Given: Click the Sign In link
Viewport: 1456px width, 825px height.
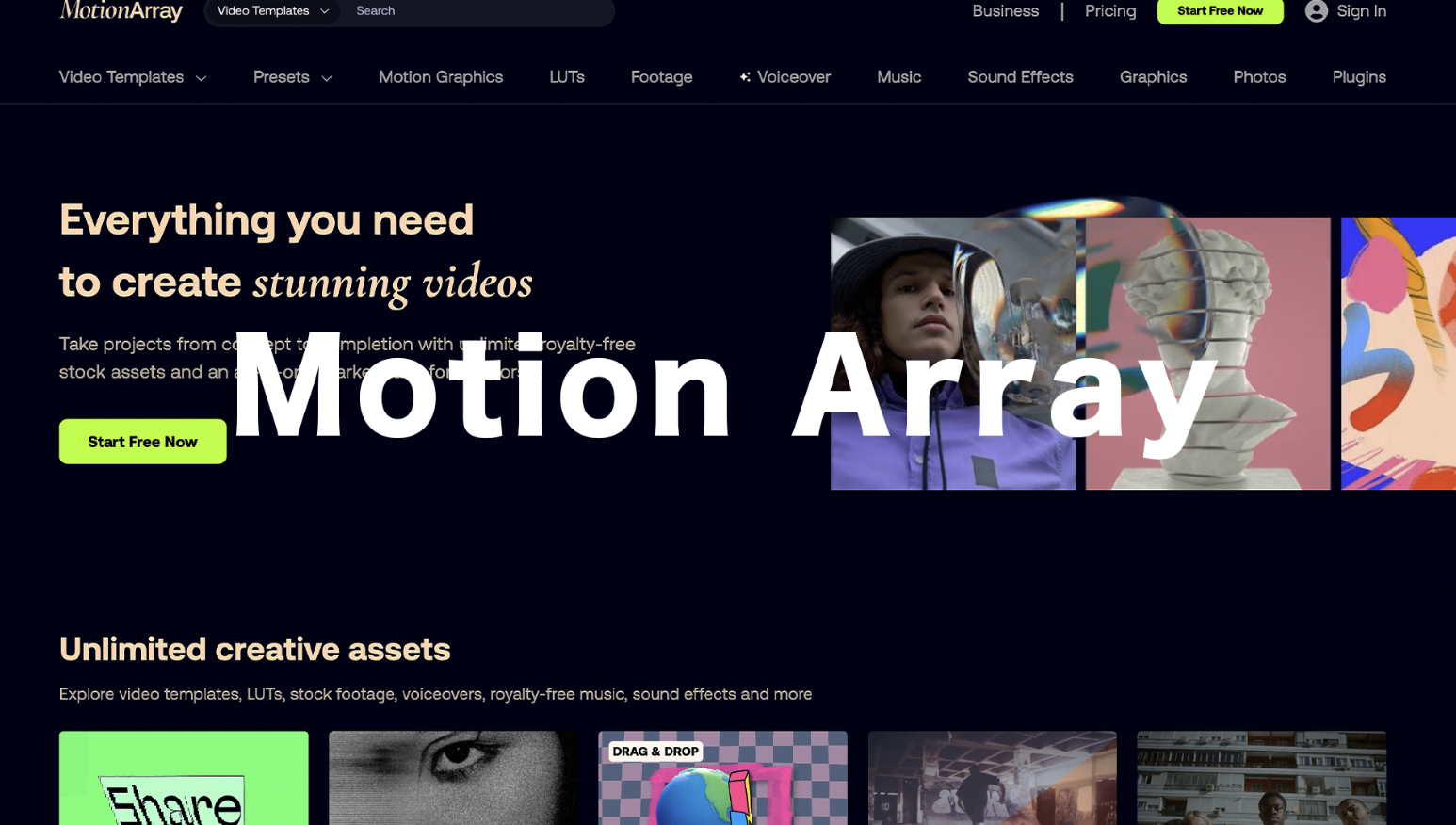Looking at the screenshot, I should pyautogui.click(x=1361, y=11).
